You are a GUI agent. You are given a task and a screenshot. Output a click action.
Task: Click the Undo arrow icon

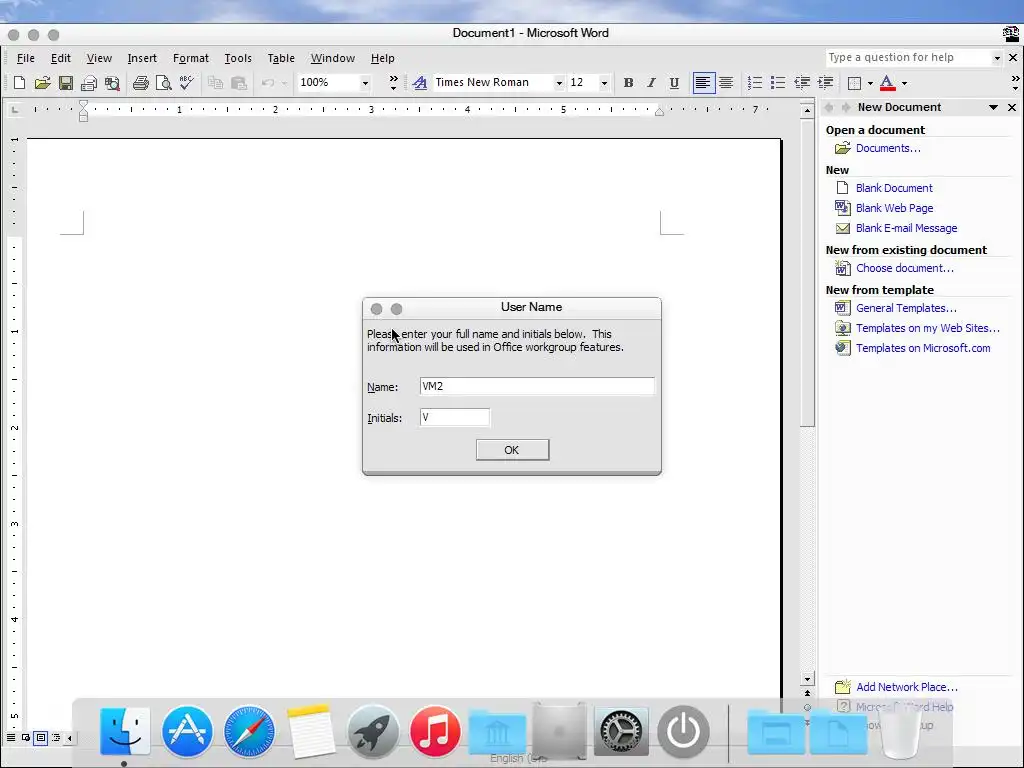[x=267, y=83]
